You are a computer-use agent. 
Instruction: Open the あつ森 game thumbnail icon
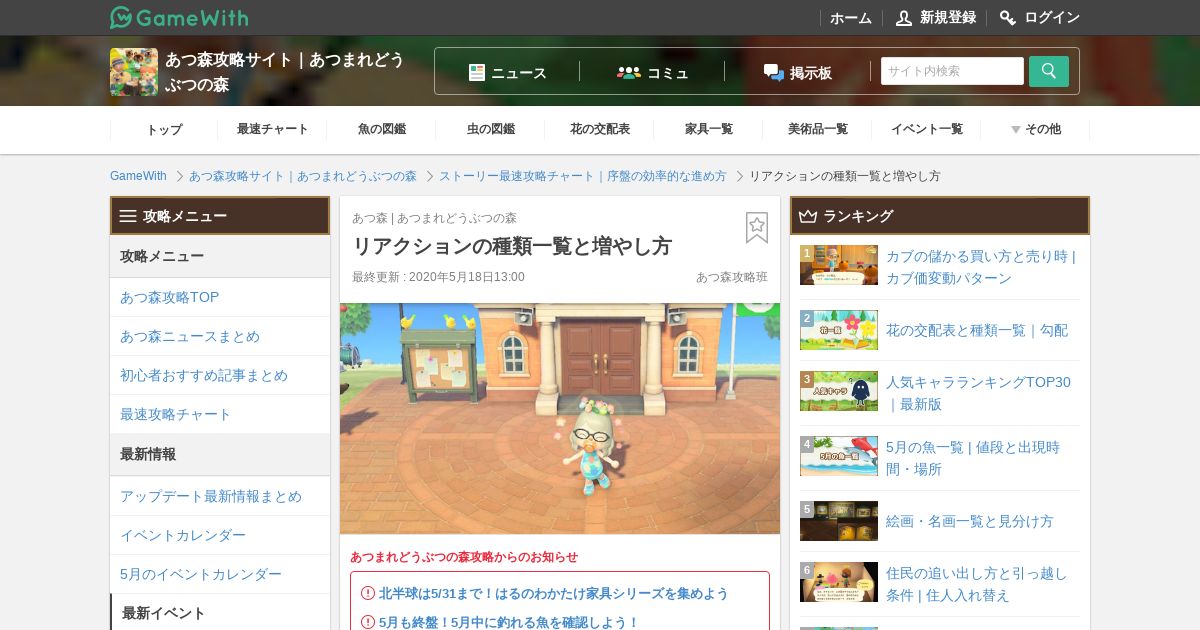pos(134,72)
